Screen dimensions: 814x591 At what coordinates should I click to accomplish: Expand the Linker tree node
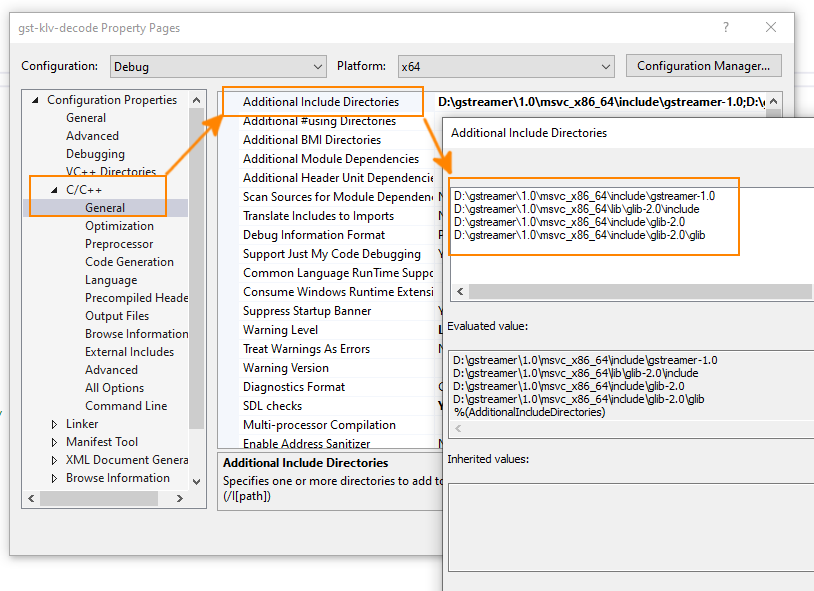55,424
